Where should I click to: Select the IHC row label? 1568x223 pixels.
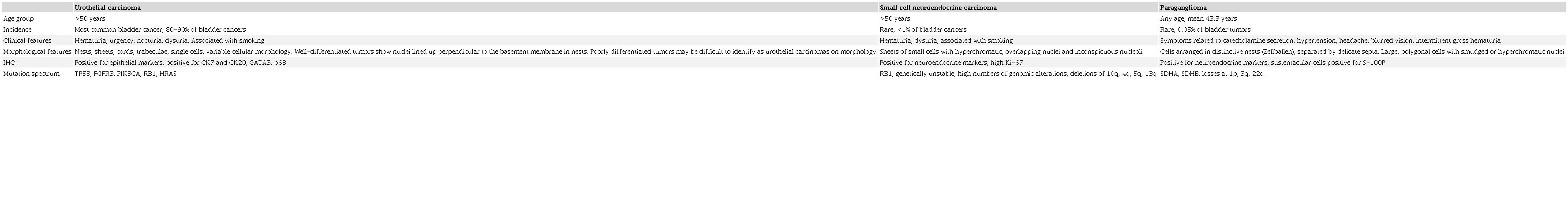coord(8,63)
